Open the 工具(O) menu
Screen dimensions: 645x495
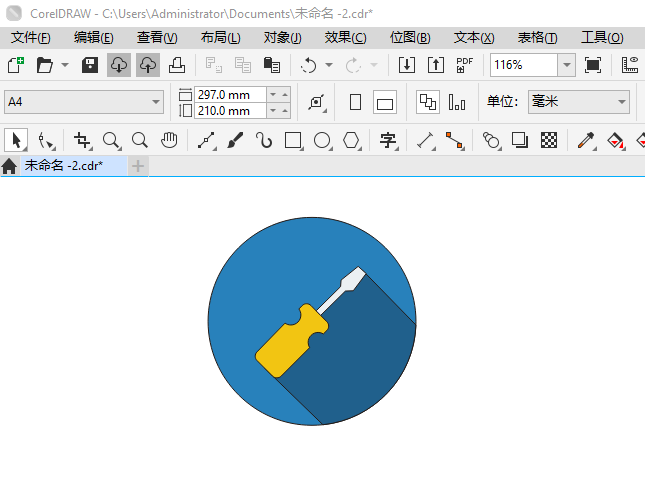tap(602, 38)
